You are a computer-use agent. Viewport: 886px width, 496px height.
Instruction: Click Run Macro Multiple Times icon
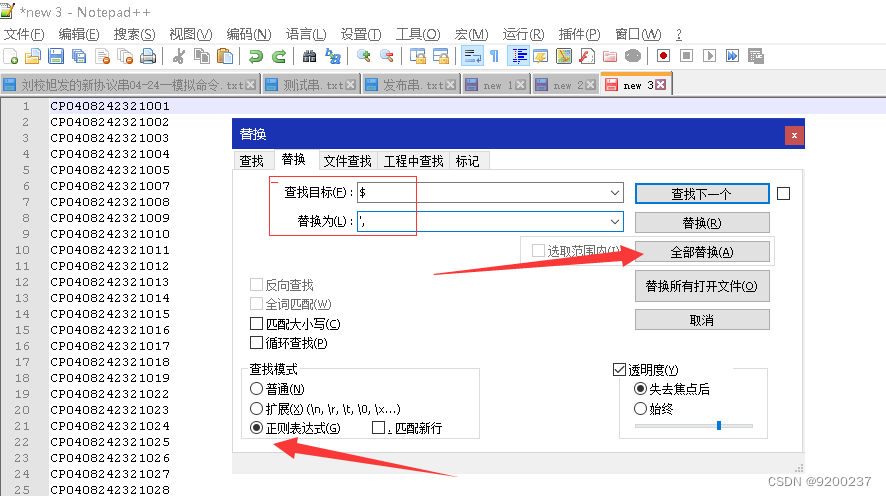(732, 56)
